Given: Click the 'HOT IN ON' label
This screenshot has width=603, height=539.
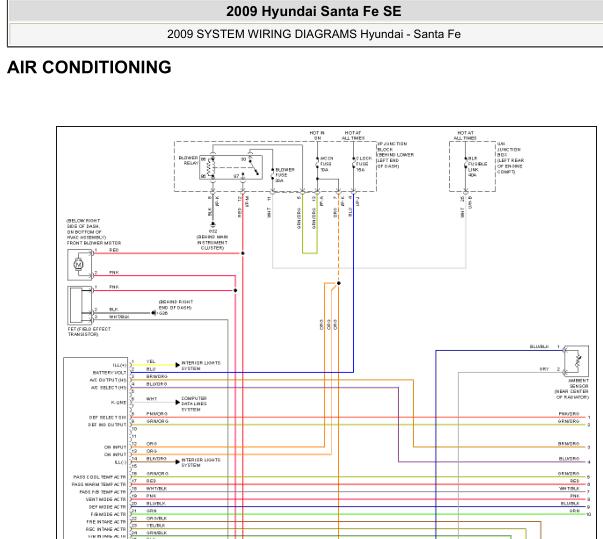Looking at the screenshot, I should (x=317, y=135).
